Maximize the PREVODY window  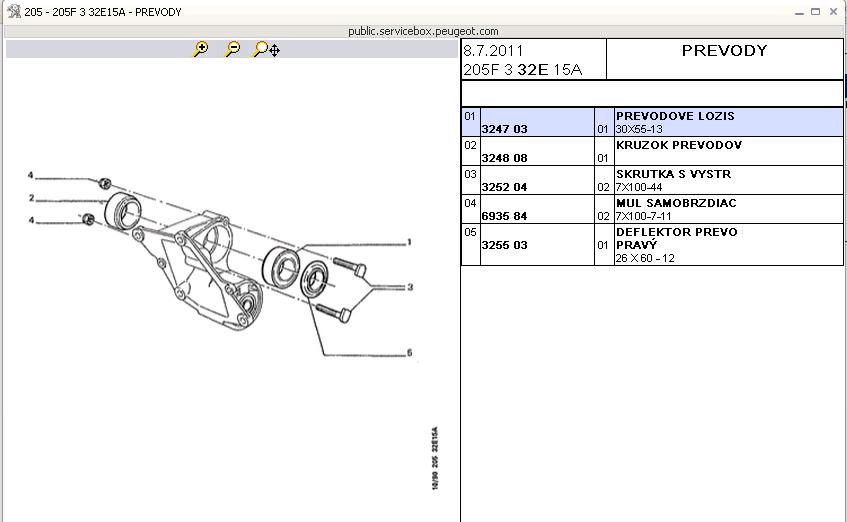817,11
